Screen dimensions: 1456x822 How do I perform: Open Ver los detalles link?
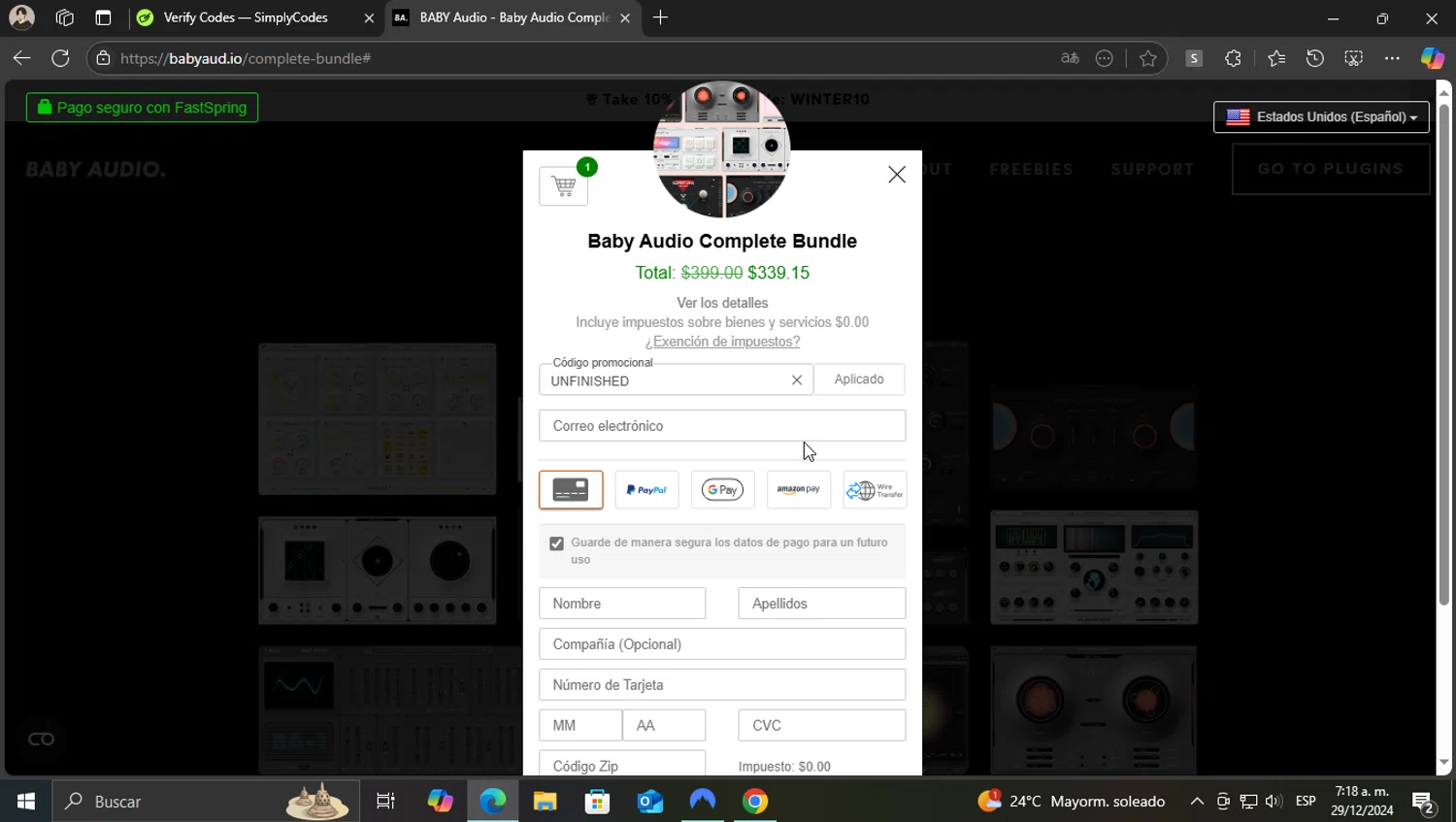(x=722, y=303)
